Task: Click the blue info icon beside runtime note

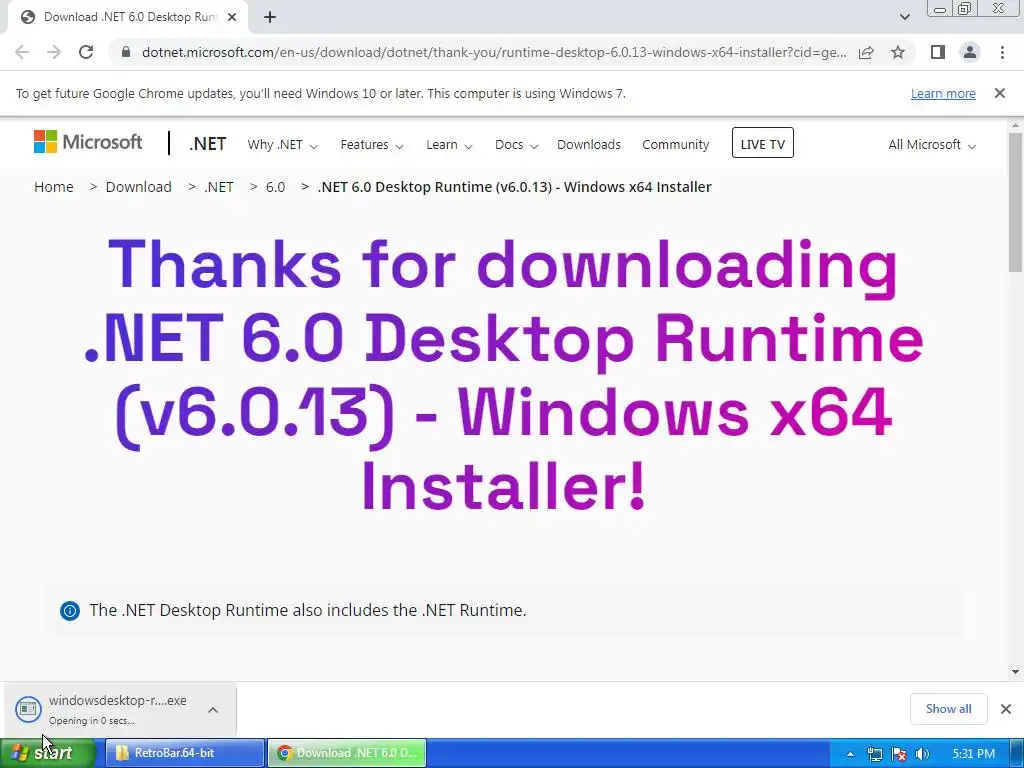Action: pyautogui.click(x=70, y=611)
